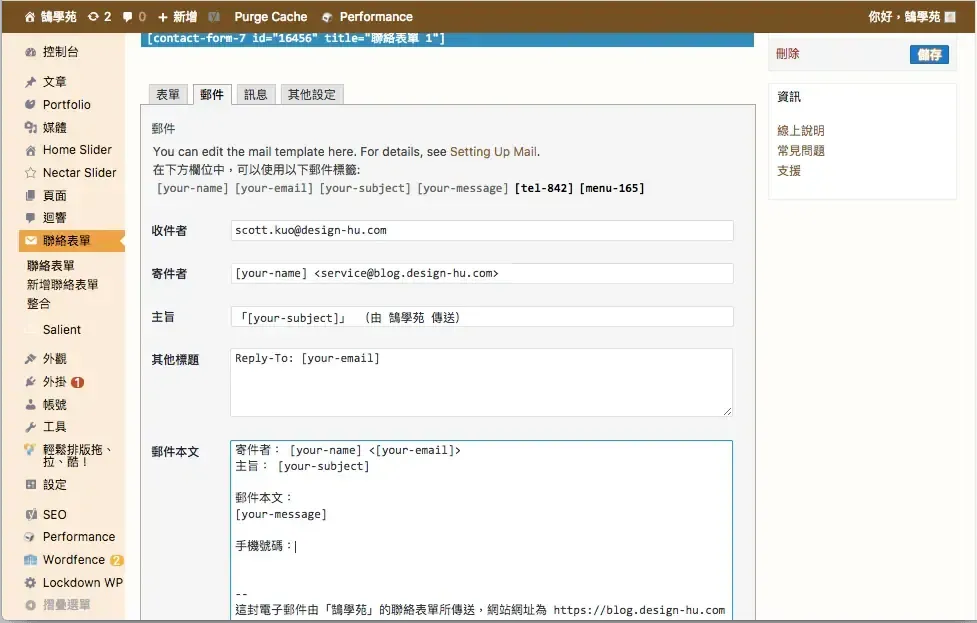Click the contact-form-7 shortcode field
The image size is (977, 623).
coord(447,39)
